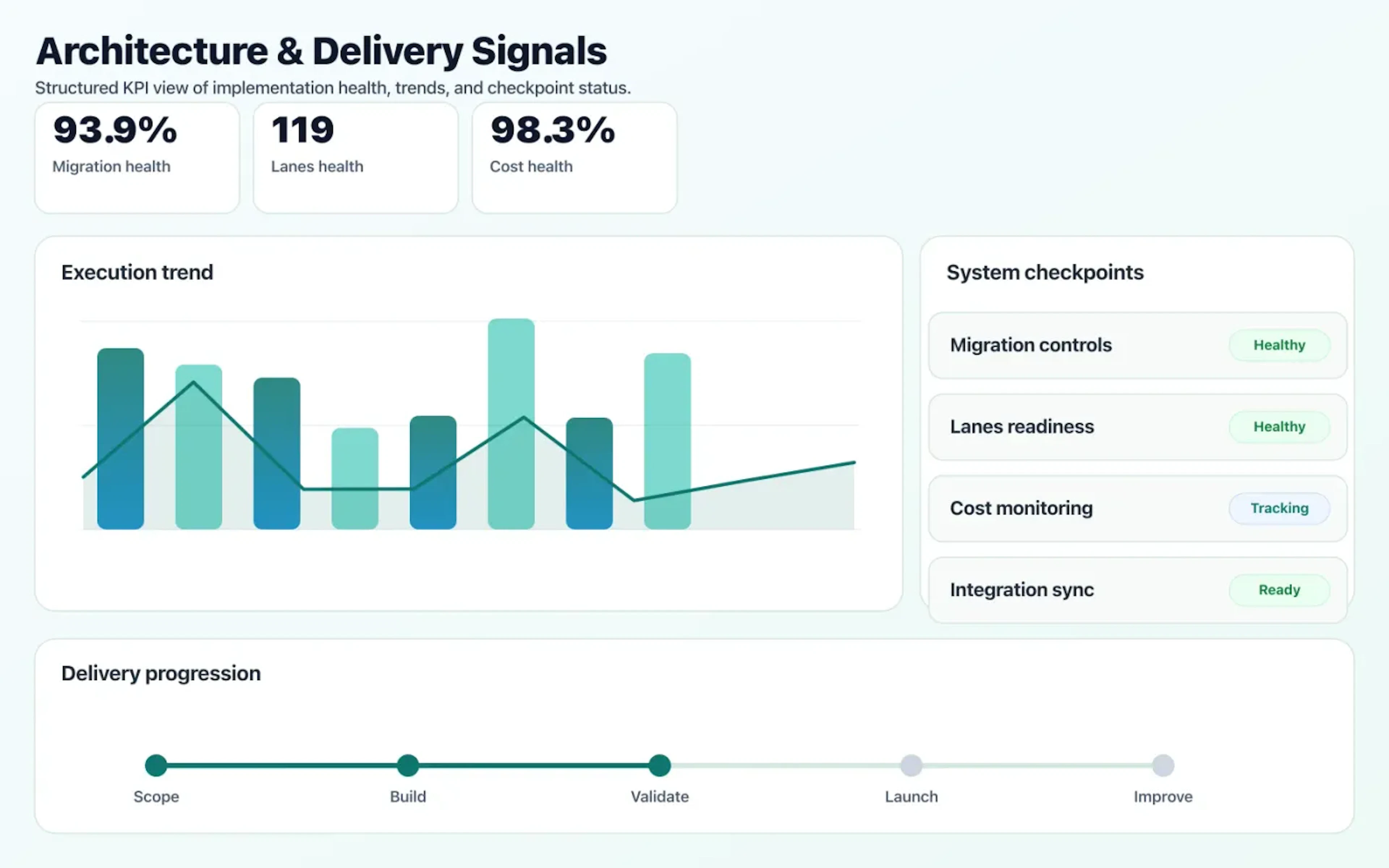
Task: Click the Tracking badge for Cost monitoring
Action: (x=1279, y=508)
